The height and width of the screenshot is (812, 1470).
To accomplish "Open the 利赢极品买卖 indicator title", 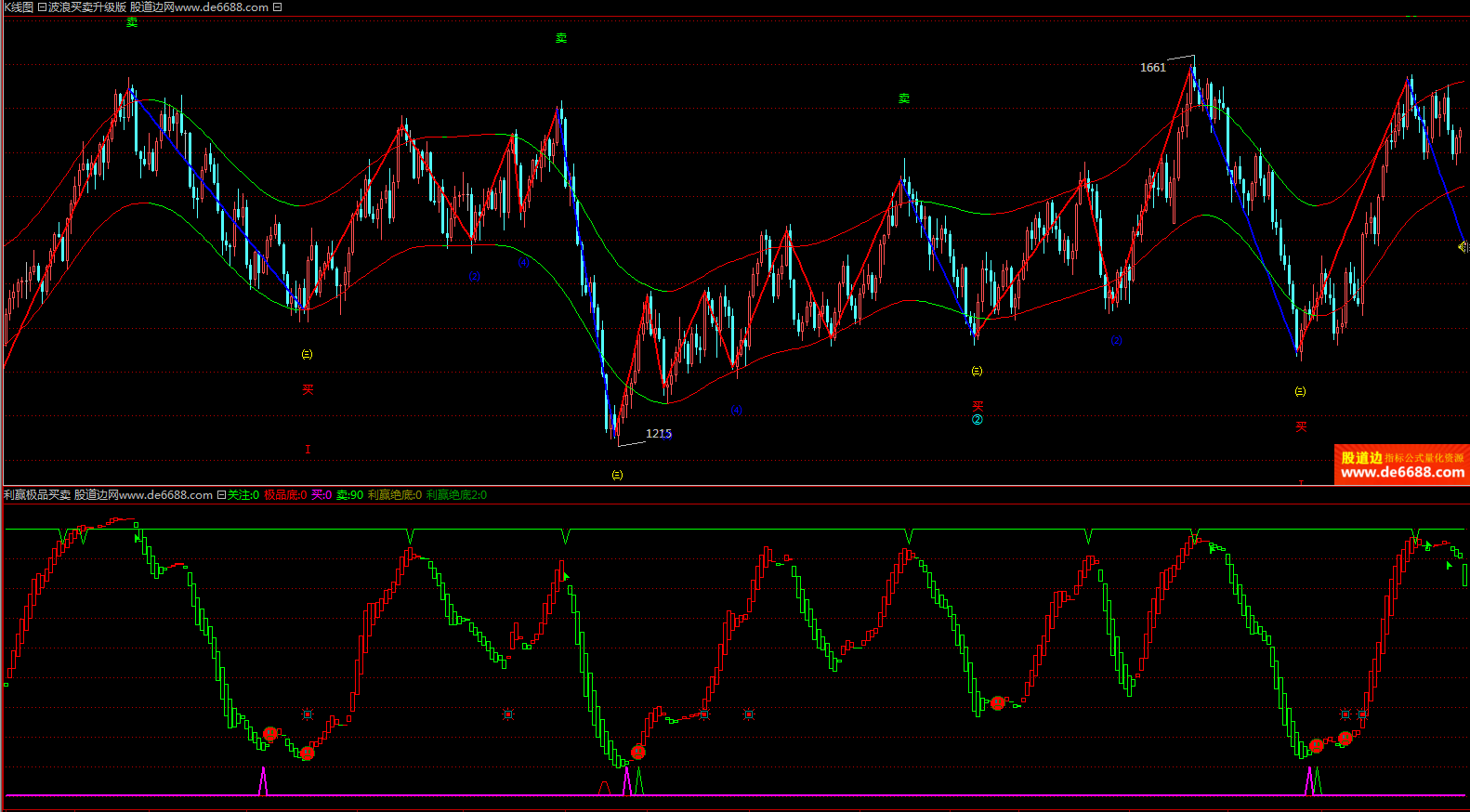I will tap(37, 495).
